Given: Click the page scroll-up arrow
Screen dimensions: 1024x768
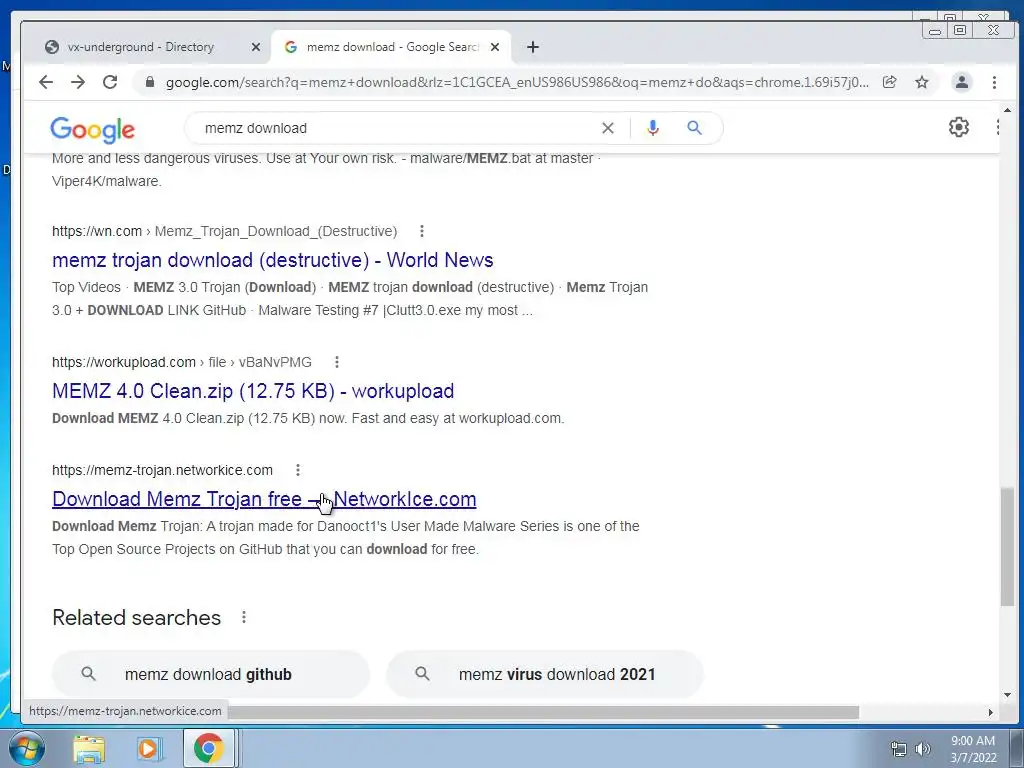Looking at the screenshot, I should click(x=1006, y=110).
